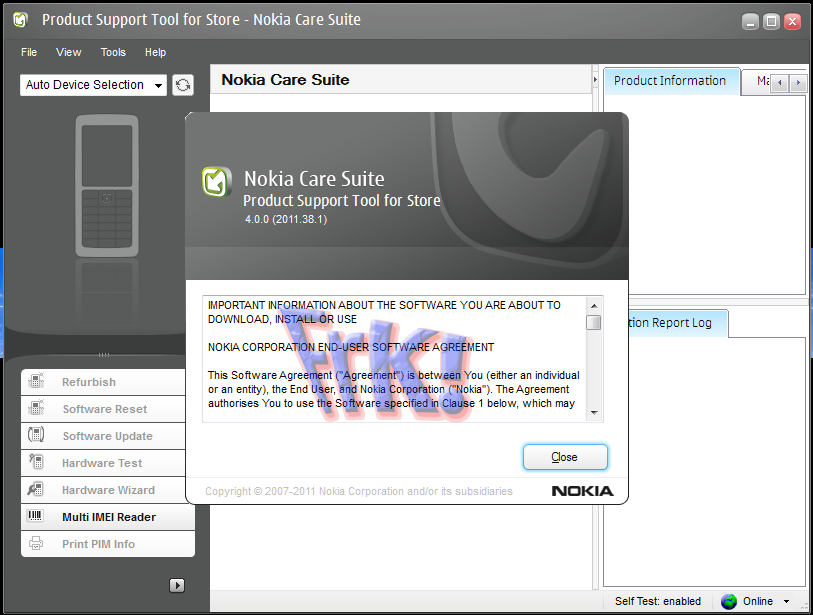Open the Online status dropdown arrow
Screen dimensions: 813x615
point(786,602)
